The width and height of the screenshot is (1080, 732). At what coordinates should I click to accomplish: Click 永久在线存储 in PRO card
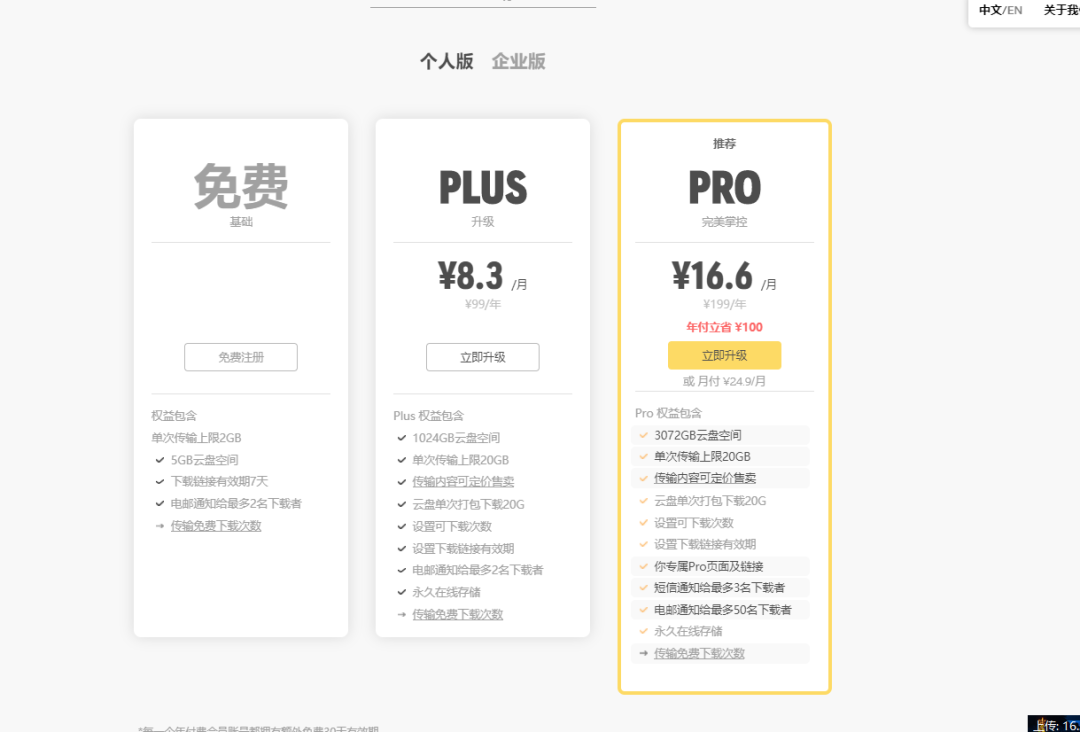(688, 631)
